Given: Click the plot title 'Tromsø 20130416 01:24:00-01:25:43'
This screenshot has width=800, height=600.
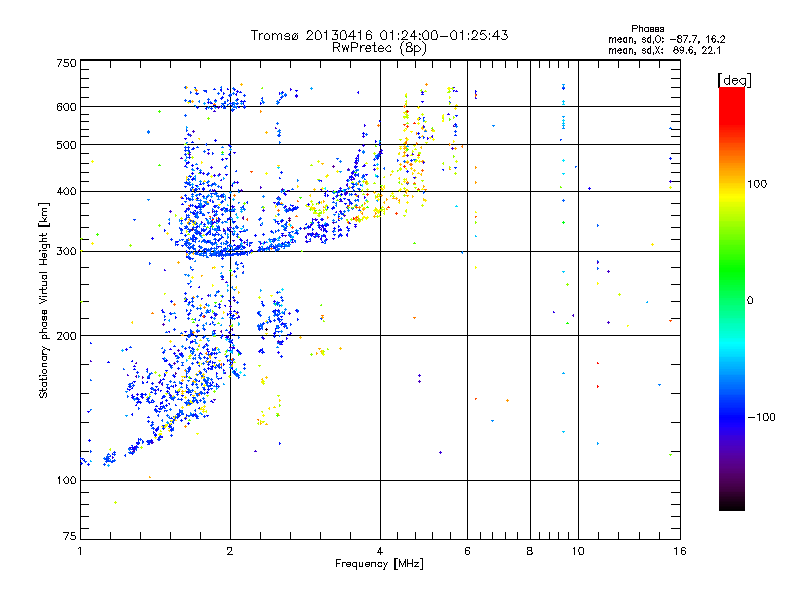Looking at the screenshot, I should coord(379,35).
